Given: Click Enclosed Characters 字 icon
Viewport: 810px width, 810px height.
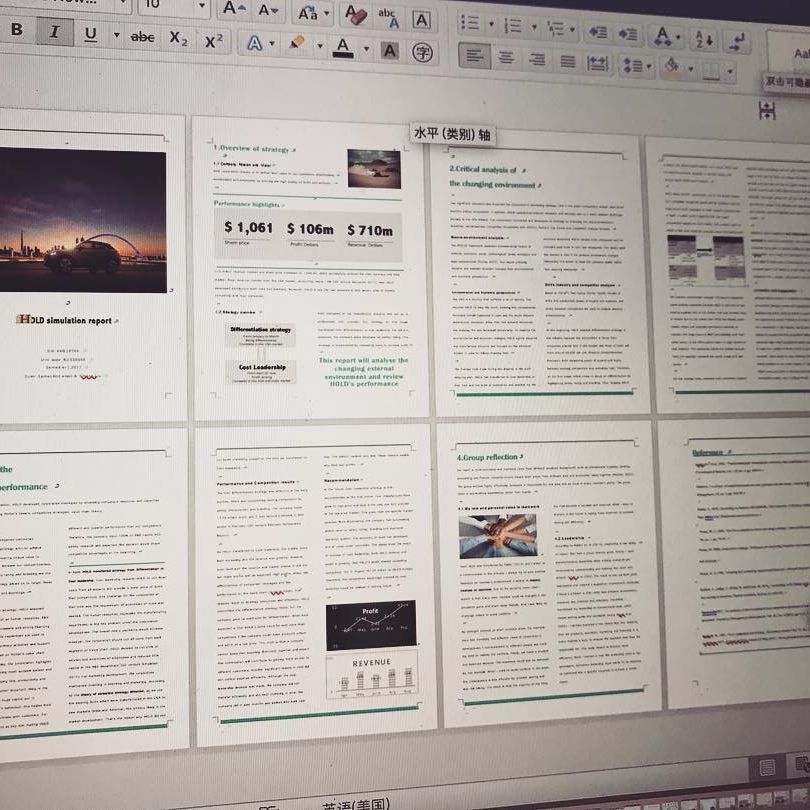Looking at the screenshot, I should click(x=423, y=53).
